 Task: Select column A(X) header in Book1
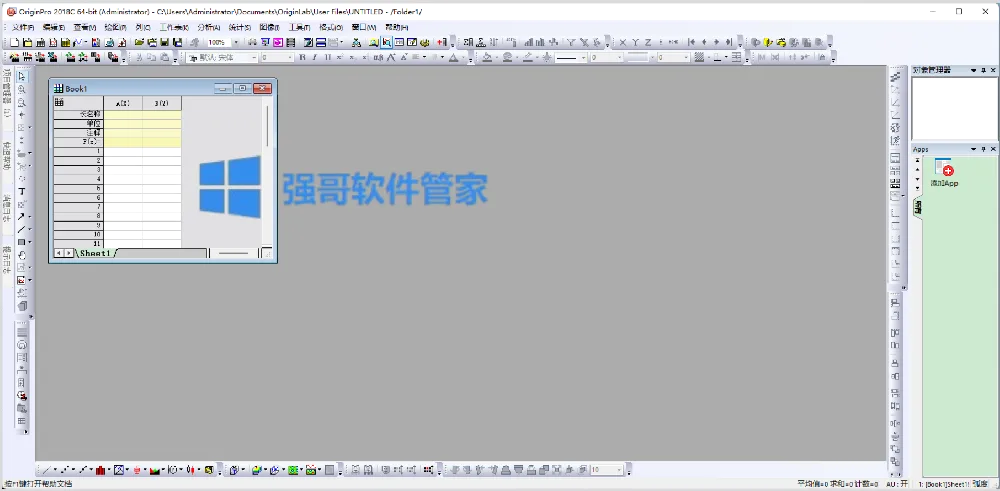123,103
